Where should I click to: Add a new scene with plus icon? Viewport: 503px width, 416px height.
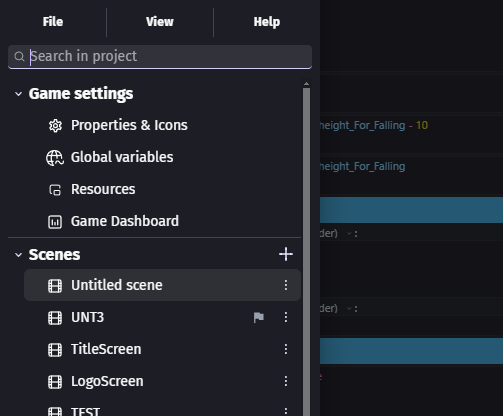coord(286,254)
